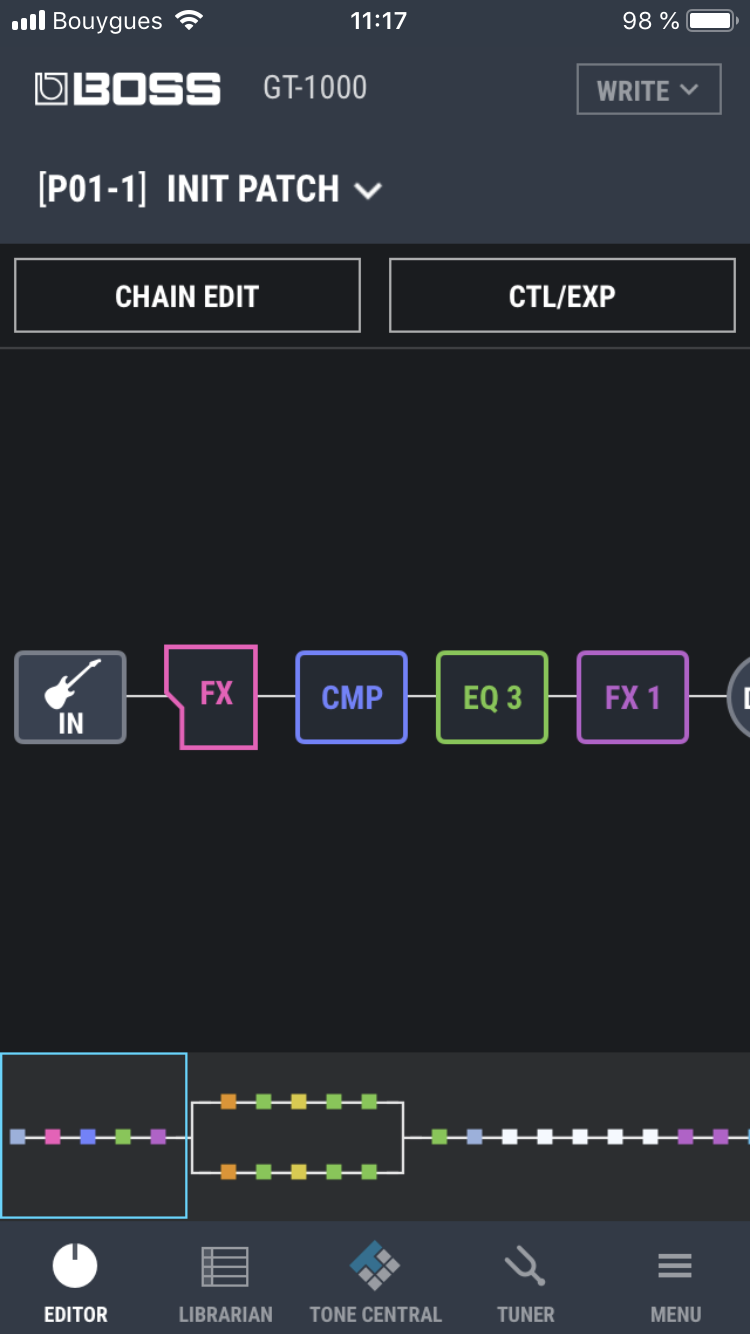The height and width of the screenshot is (1334, 750).
Task: Select the EQ 3 block
Action: click(492, 697)
